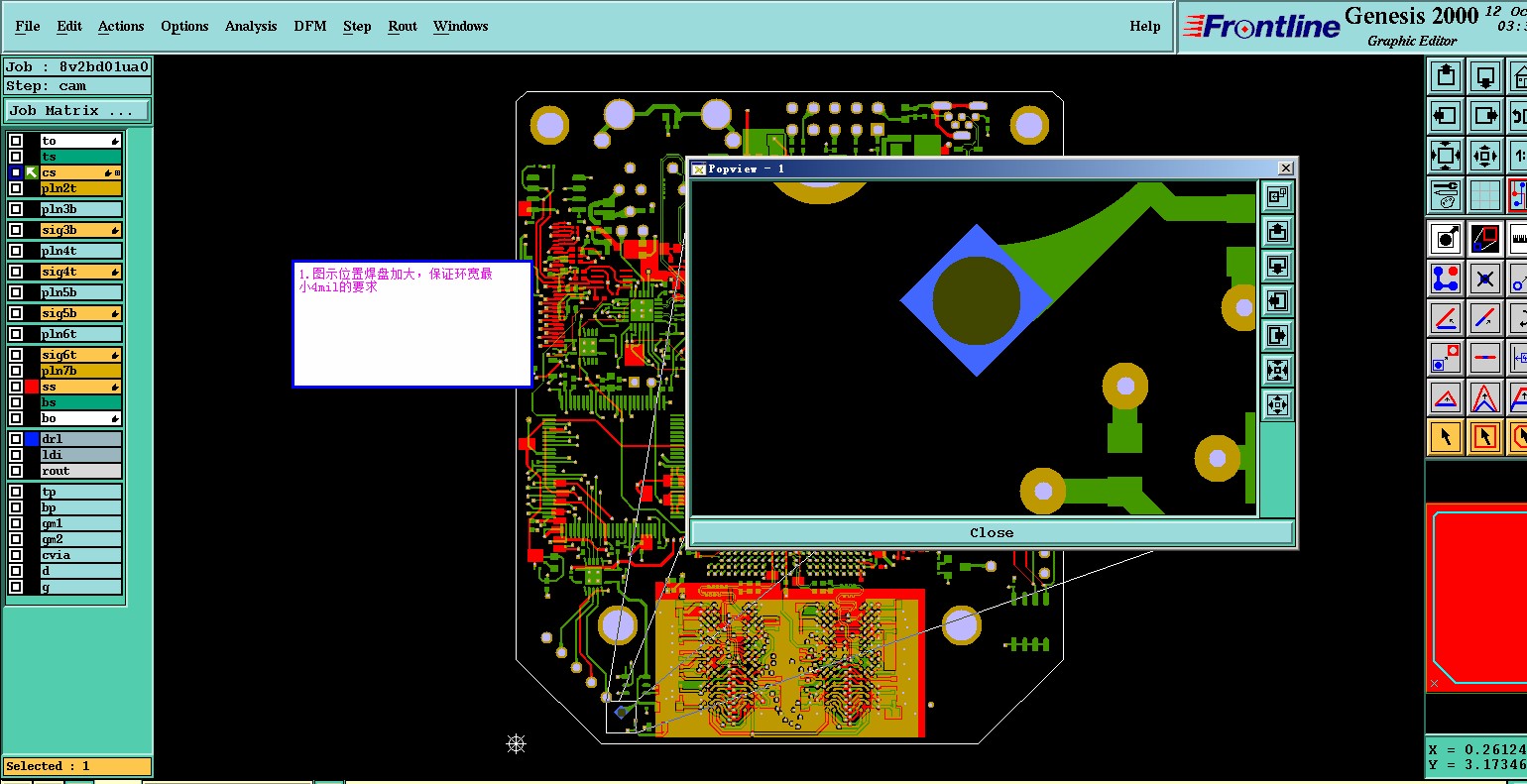The width and height of the screenshot is (1527, 784).
Task: Click the Popview zoom-in converging arrows icon
Action: pyautogui.click(x=1277, y=370)
